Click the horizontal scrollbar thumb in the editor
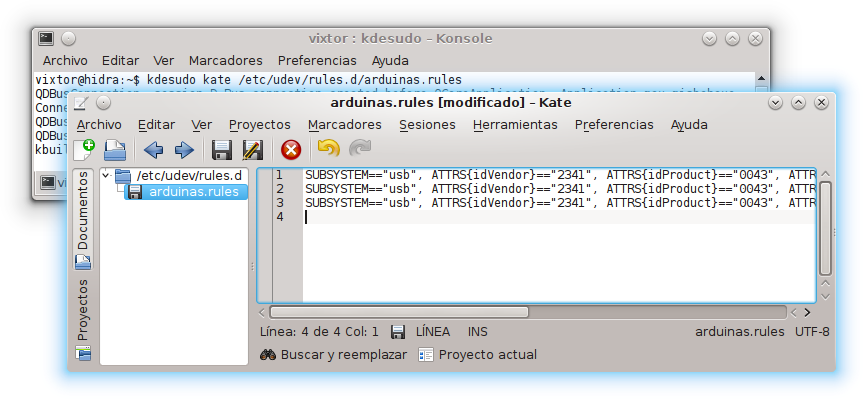Viewport: 863px width, 399px height. 399,313
